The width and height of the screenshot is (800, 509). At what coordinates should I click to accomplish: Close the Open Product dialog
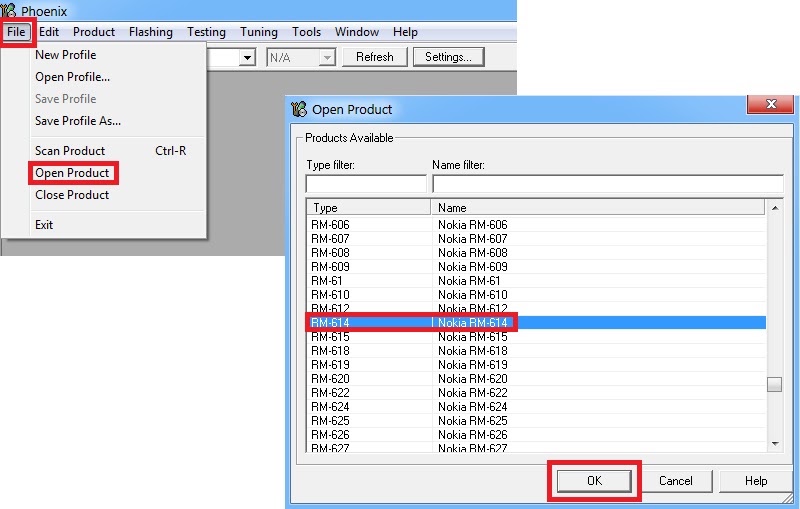[771, 104]
